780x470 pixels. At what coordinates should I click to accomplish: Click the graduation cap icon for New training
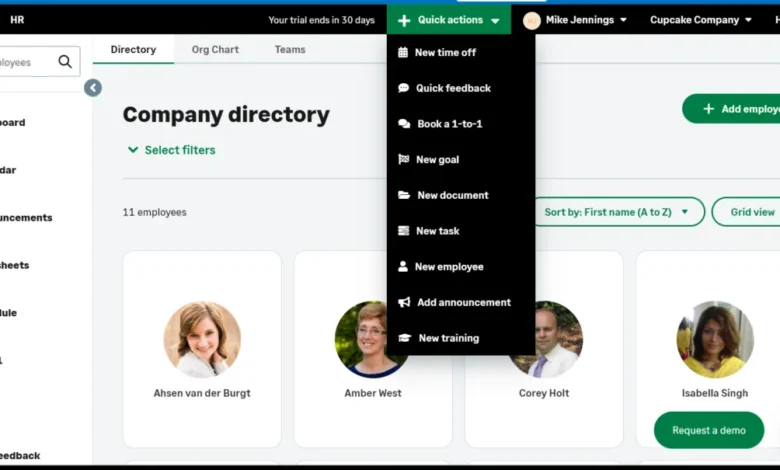pos(404,338)
